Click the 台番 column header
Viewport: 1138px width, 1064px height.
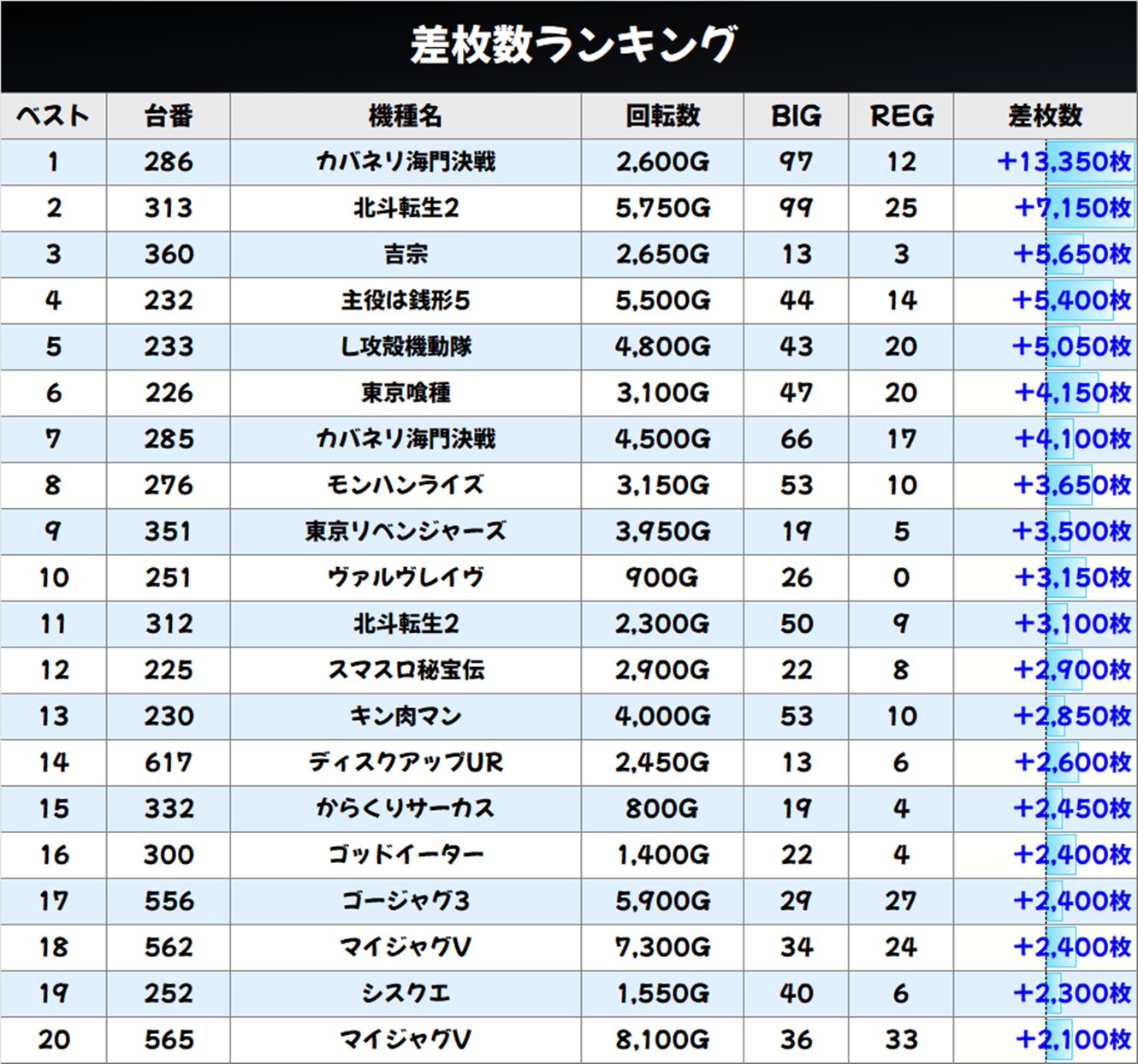pyautogui.click(x=169, y=115)
